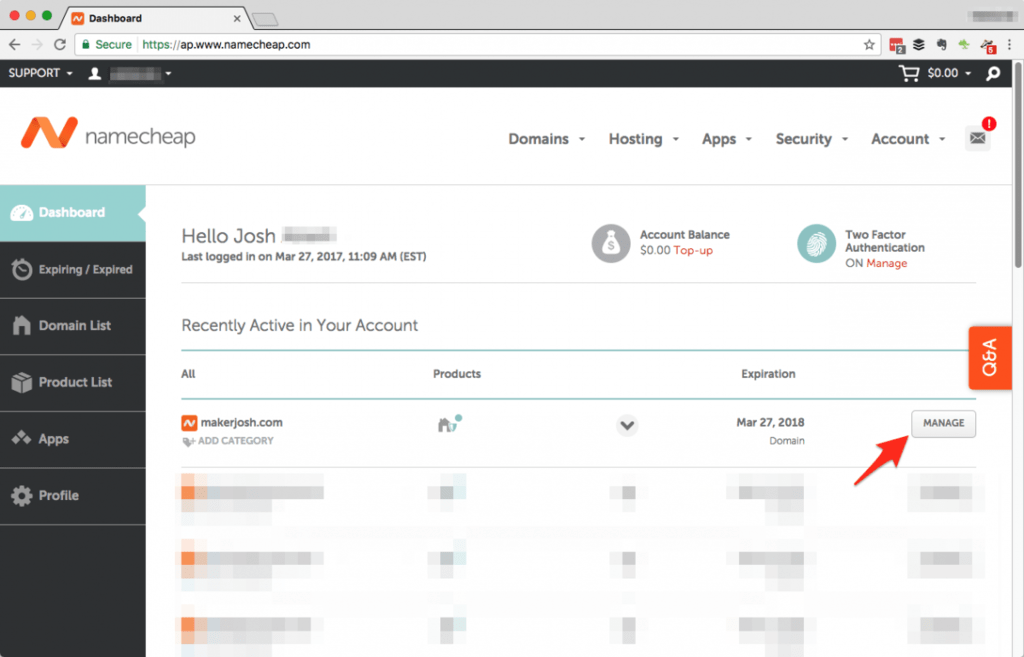
Task: Open the makerjosh.com domain link
Action: coord(242,423)
